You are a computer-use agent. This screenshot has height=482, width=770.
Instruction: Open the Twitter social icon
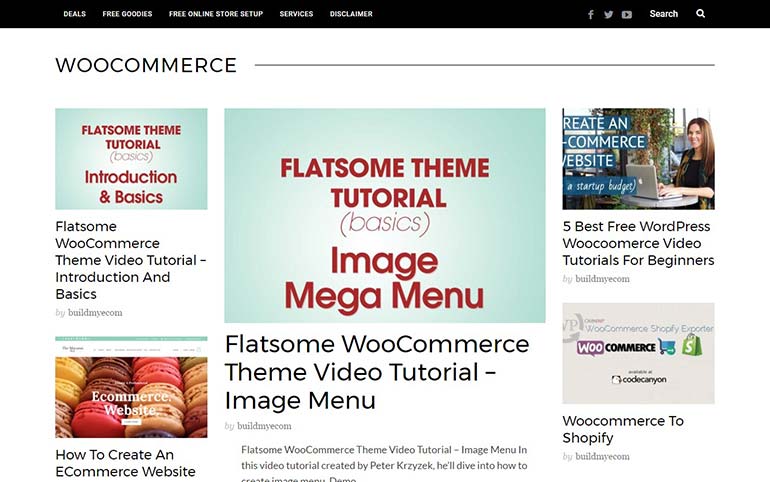tap(608, 14)
